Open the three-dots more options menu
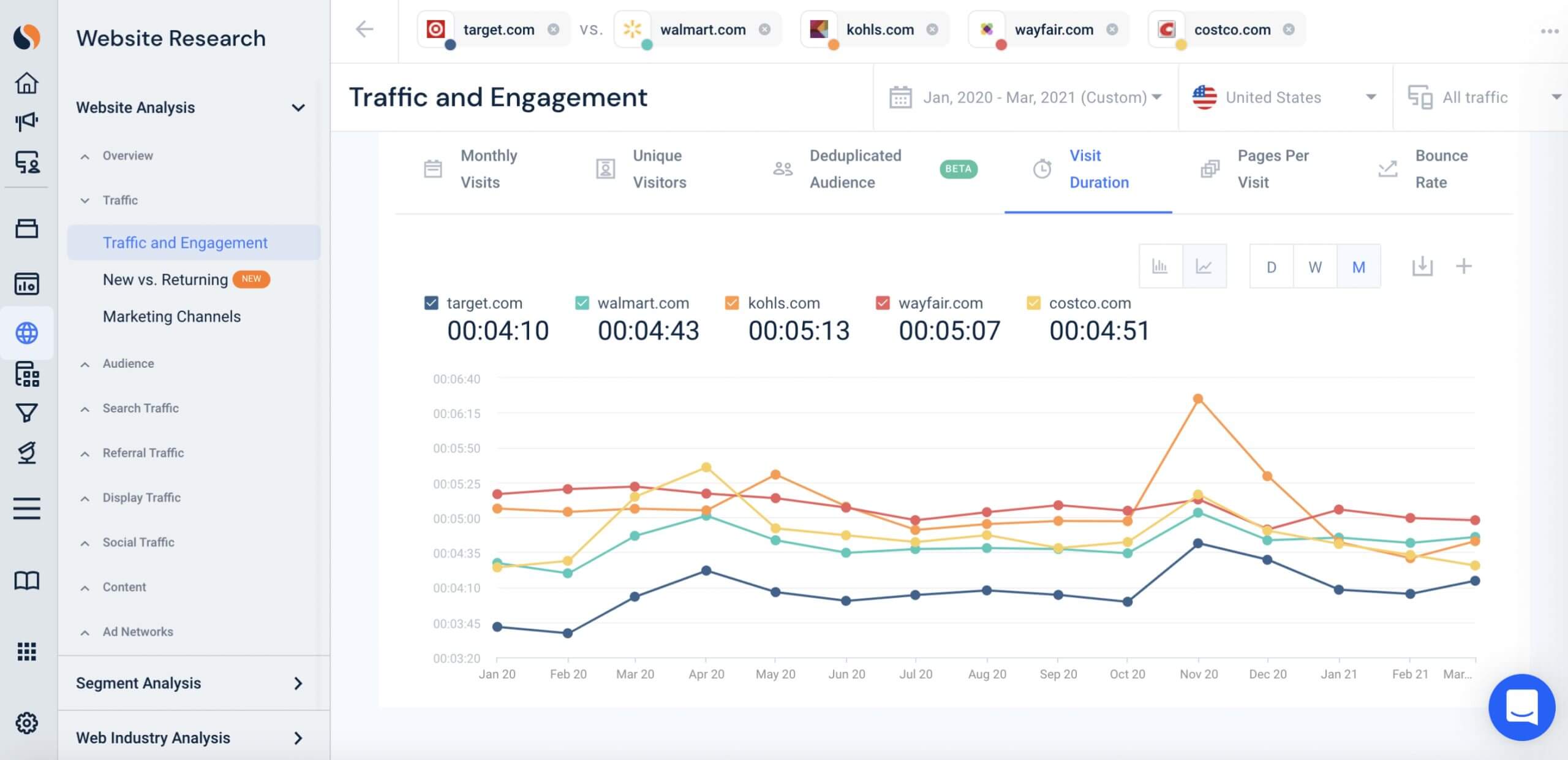 click(1549, 31)
